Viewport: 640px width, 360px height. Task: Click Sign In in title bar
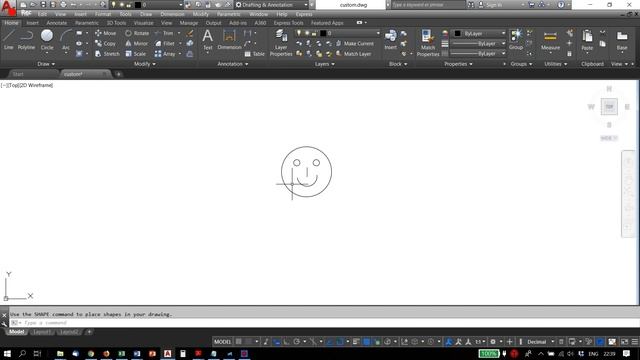click(x=490, y=5)
